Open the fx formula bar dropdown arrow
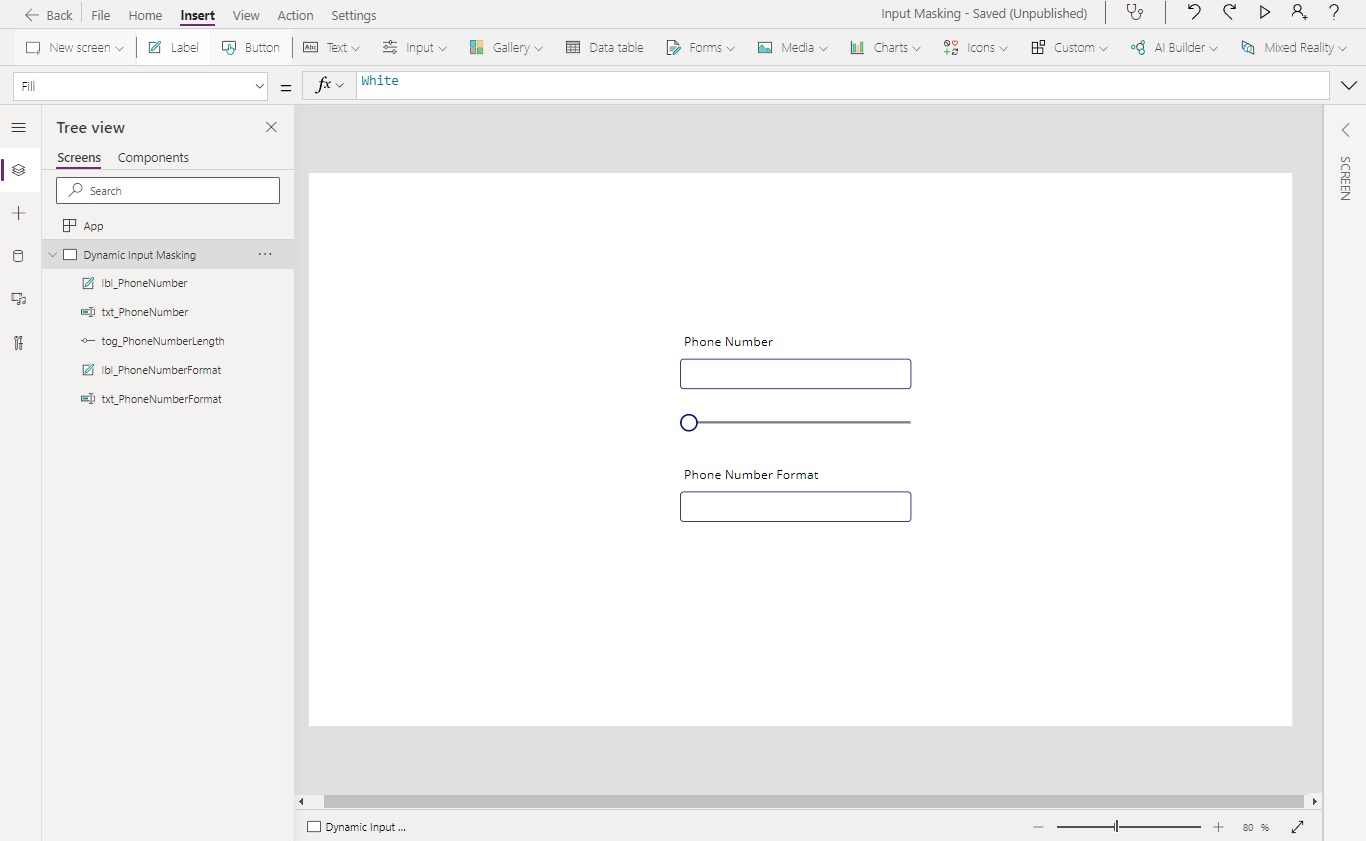This screenshot has width=1366, height=841. 340,86
